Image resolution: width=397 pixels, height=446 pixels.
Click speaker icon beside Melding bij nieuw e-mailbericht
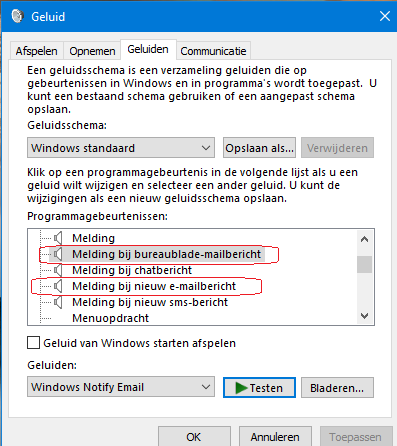pos(58,286)
